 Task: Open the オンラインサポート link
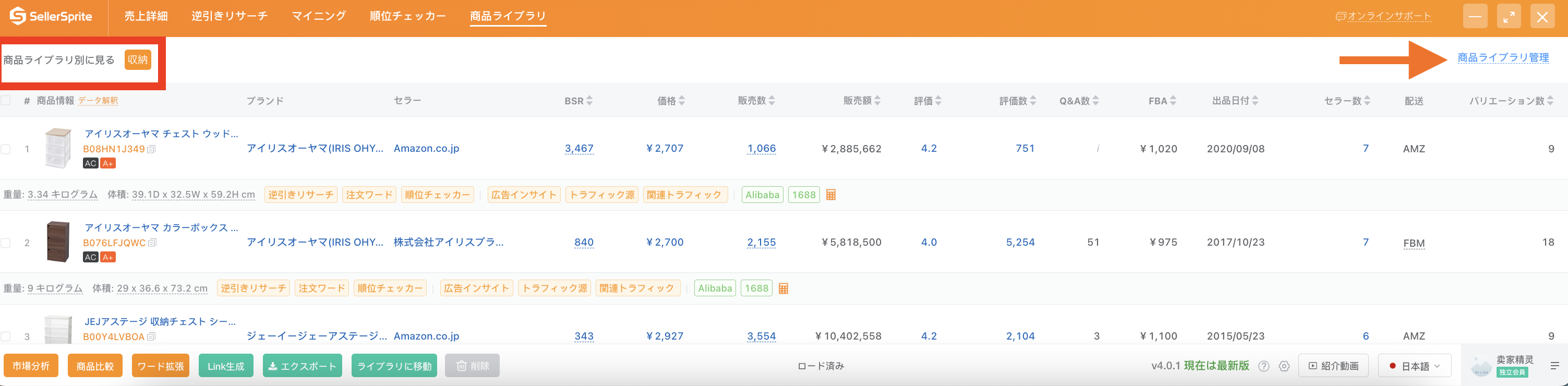[x=1383, y=17]
